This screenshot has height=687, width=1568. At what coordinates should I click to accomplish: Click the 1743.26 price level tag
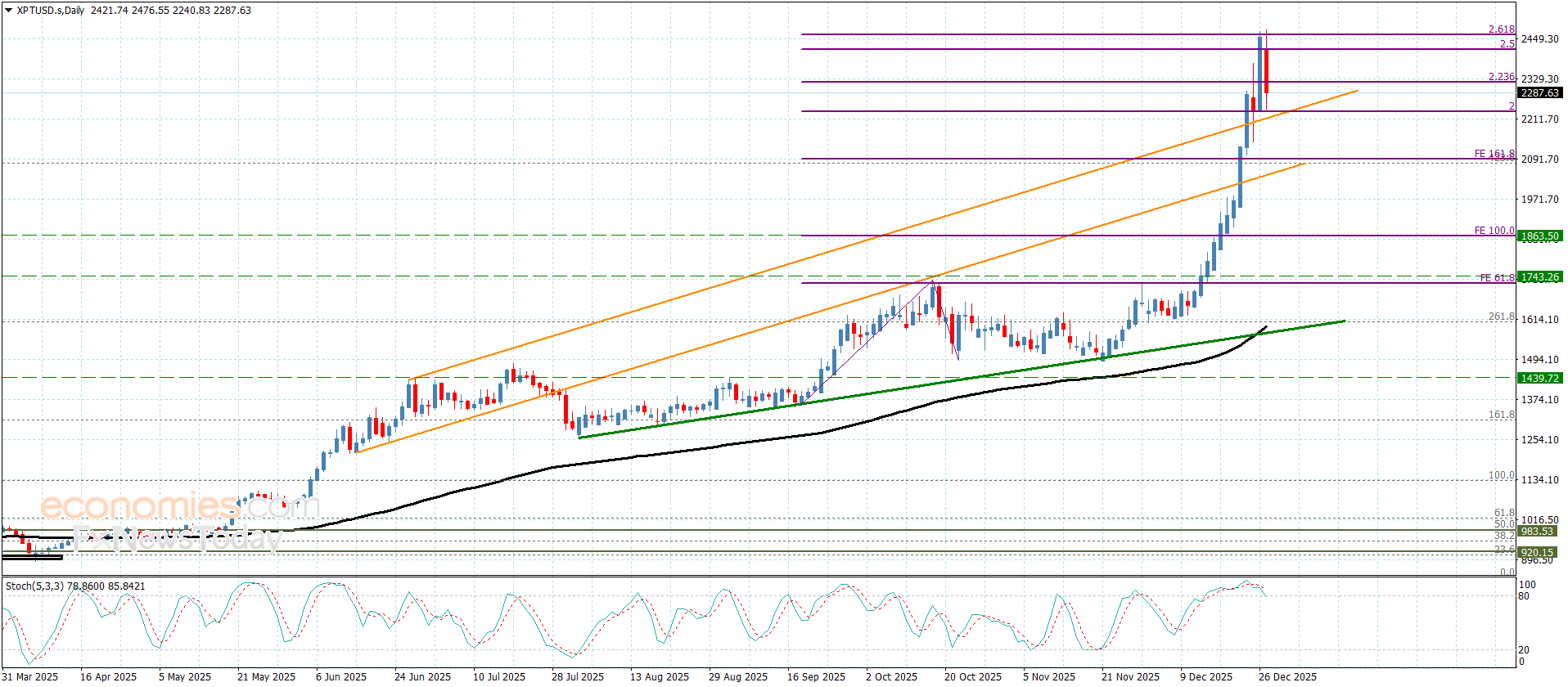coord(1539,277)
